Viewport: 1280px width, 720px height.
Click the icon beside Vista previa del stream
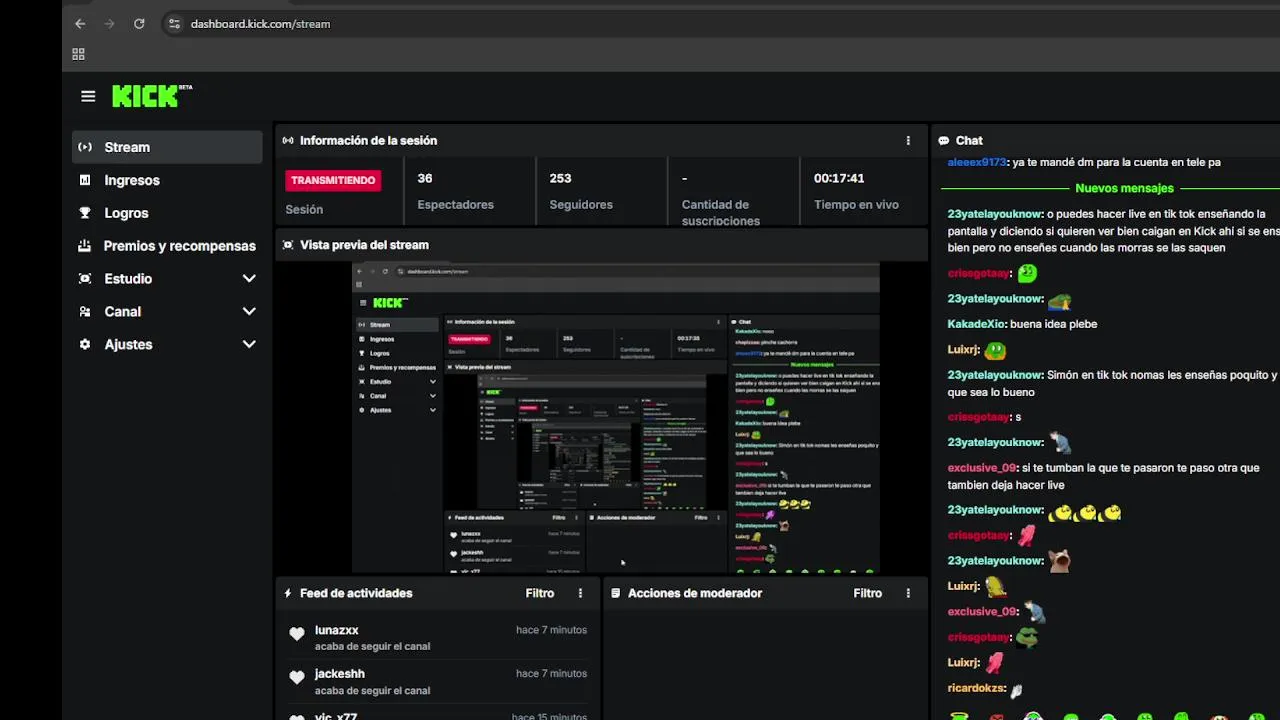click(288, 245)
